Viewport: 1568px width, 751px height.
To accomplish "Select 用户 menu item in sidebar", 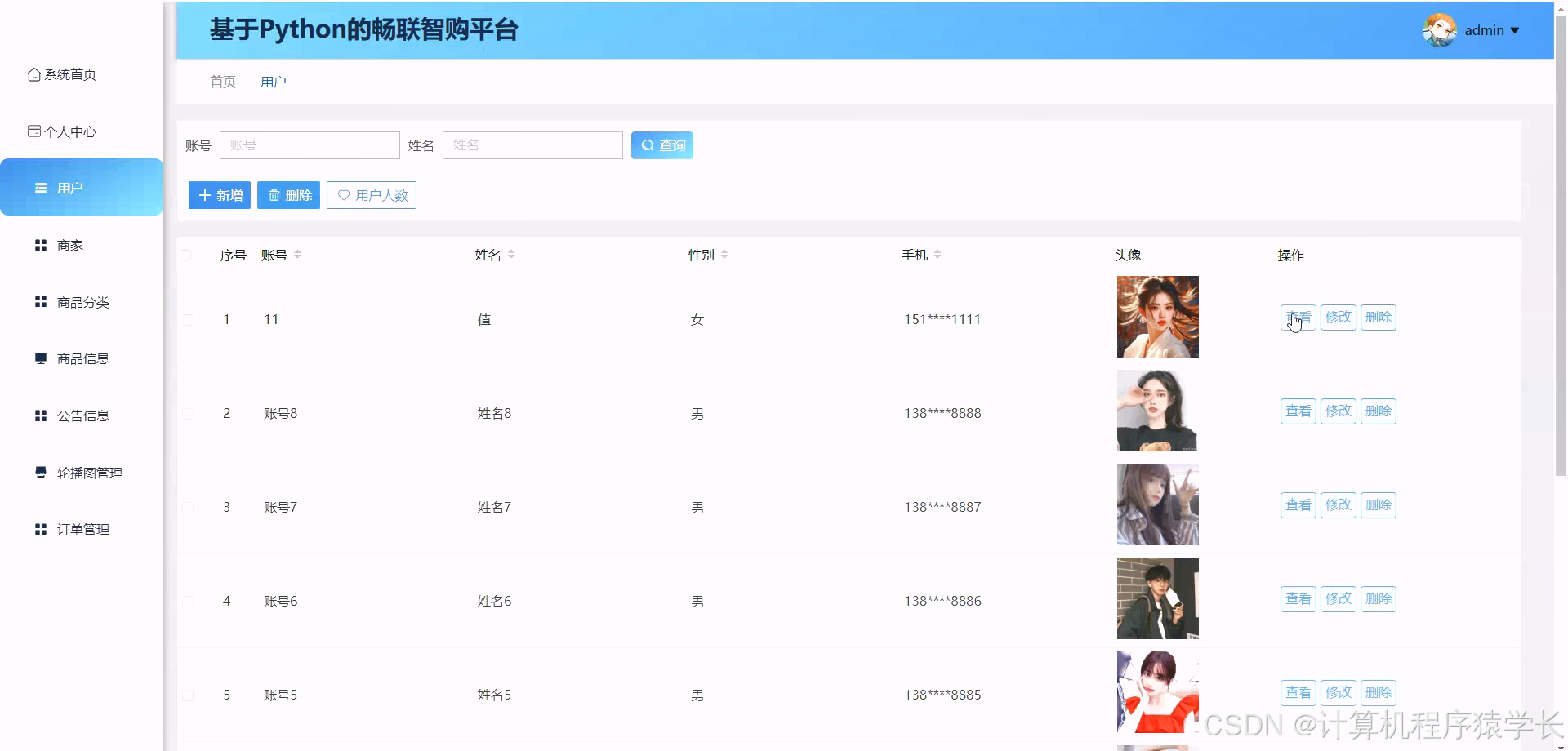I will pos(82,187).
